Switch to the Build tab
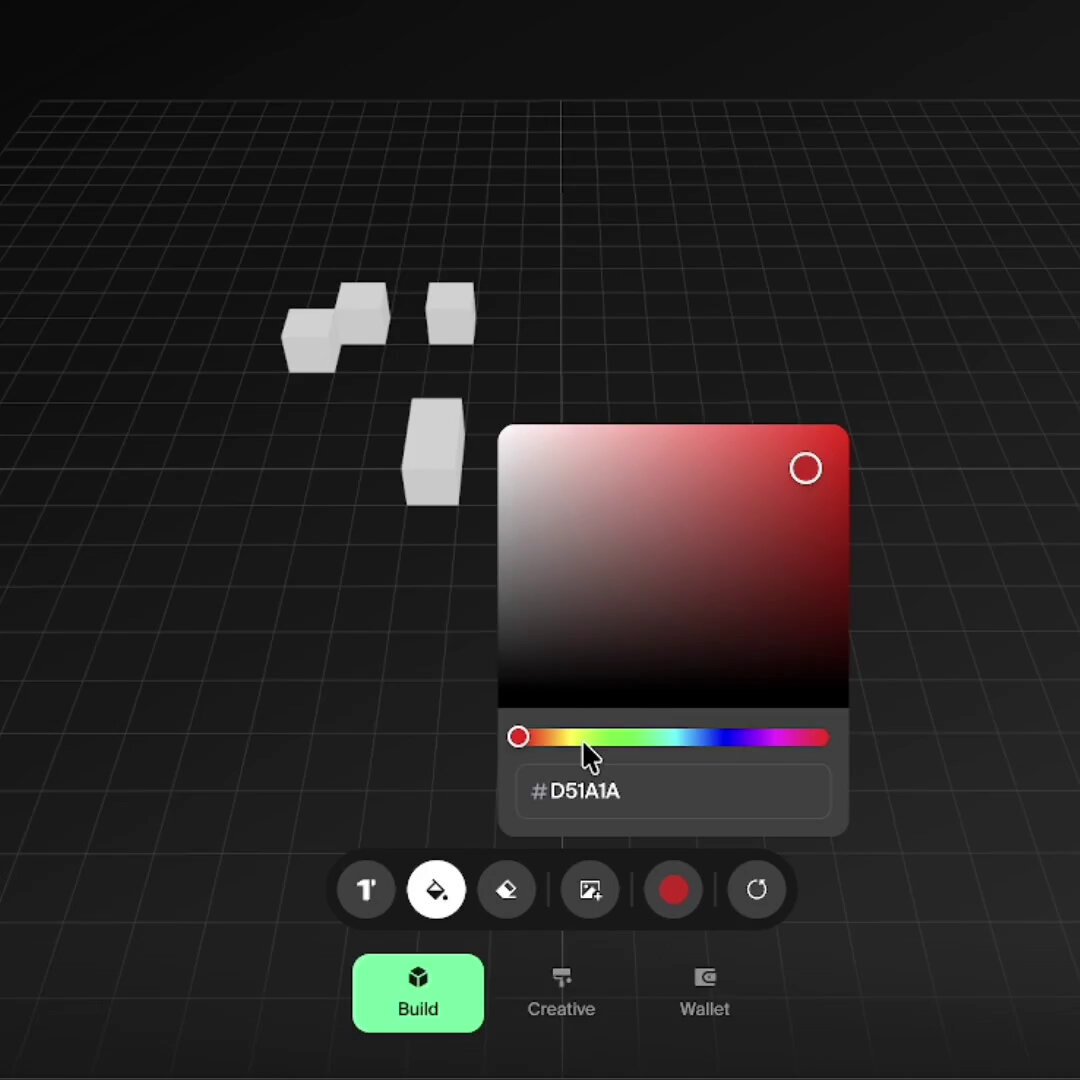The image size is (1080, 1080). [418, 993]
